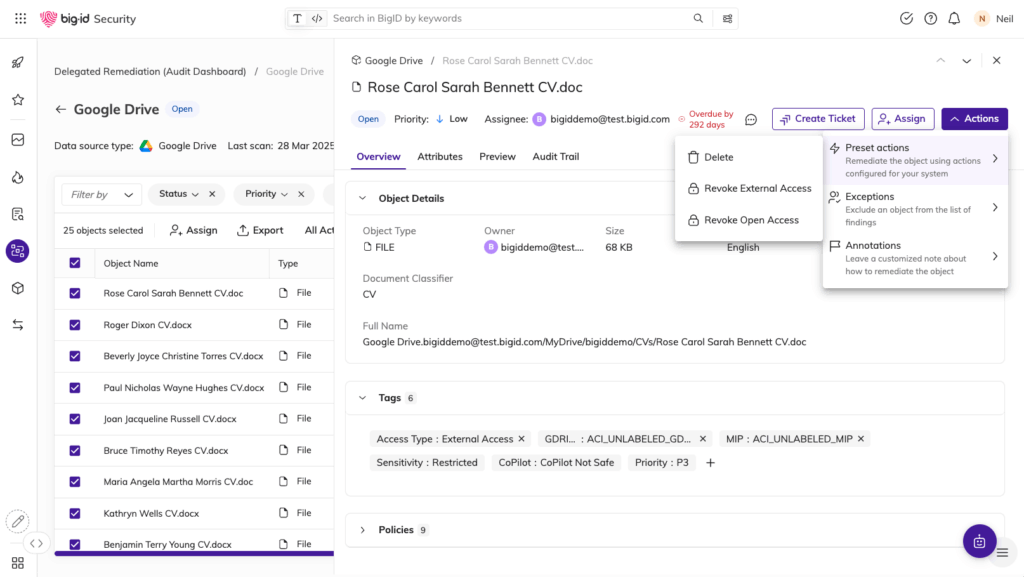Open the grid apps icon at sidebar bottom

18,563
